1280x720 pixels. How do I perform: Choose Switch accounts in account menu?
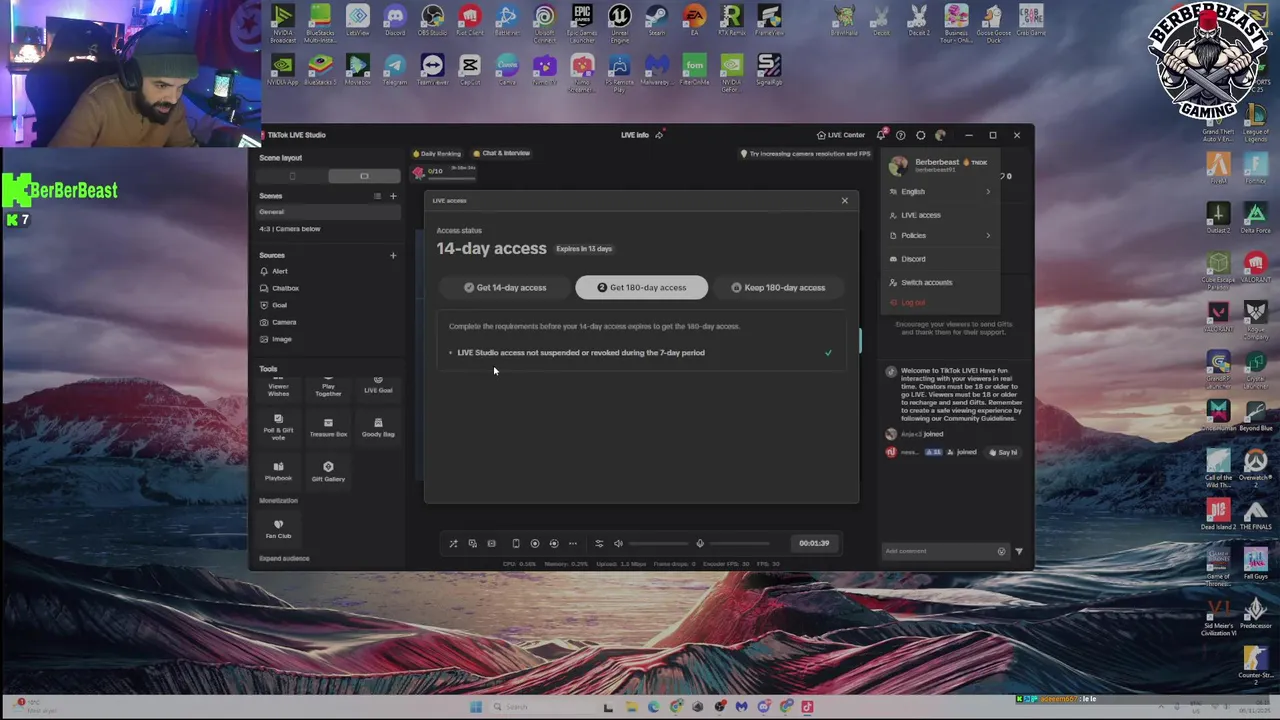[x=940, y=282]
